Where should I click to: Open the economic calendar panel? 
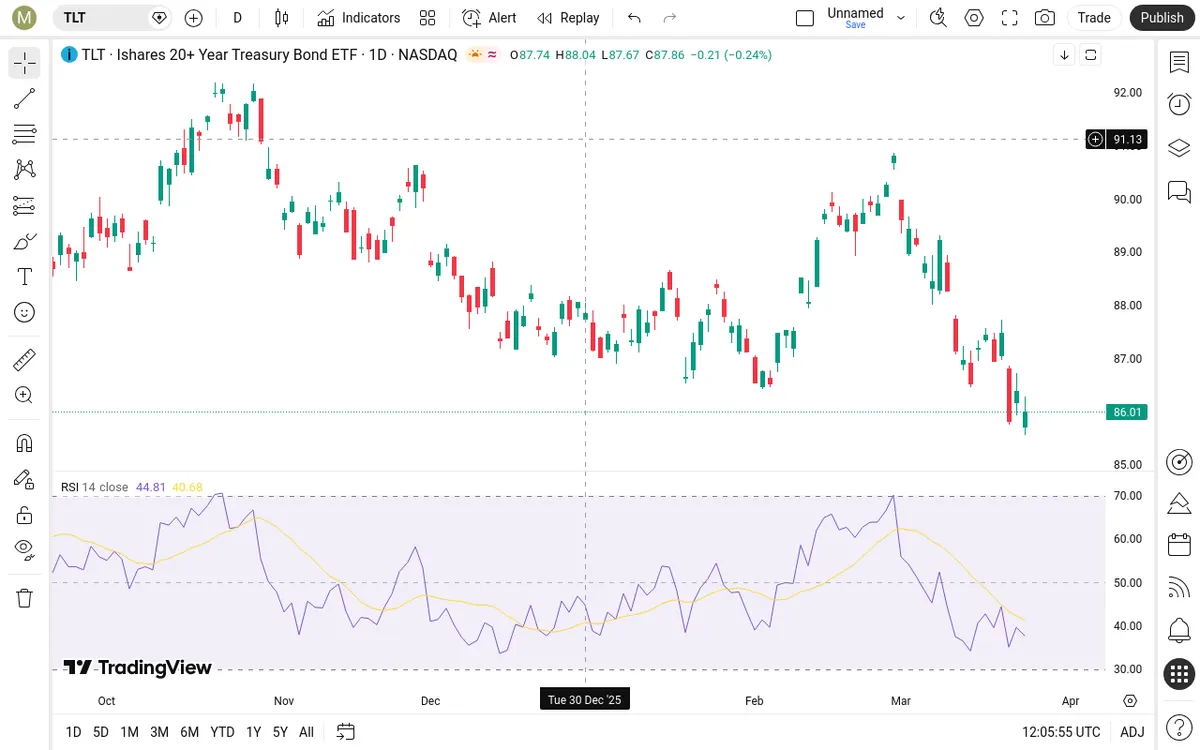[1179, 545]
